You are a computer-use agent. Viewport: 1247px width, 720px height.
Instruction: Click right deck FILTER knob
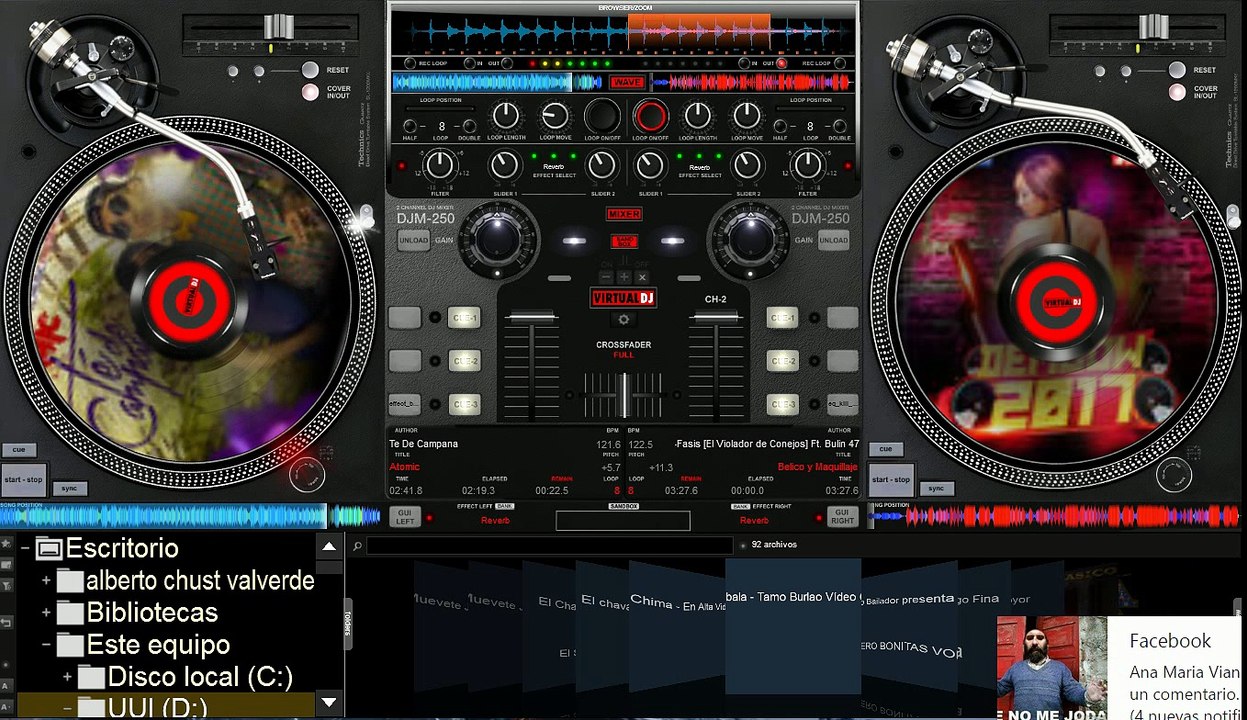(x=807, y=165)
